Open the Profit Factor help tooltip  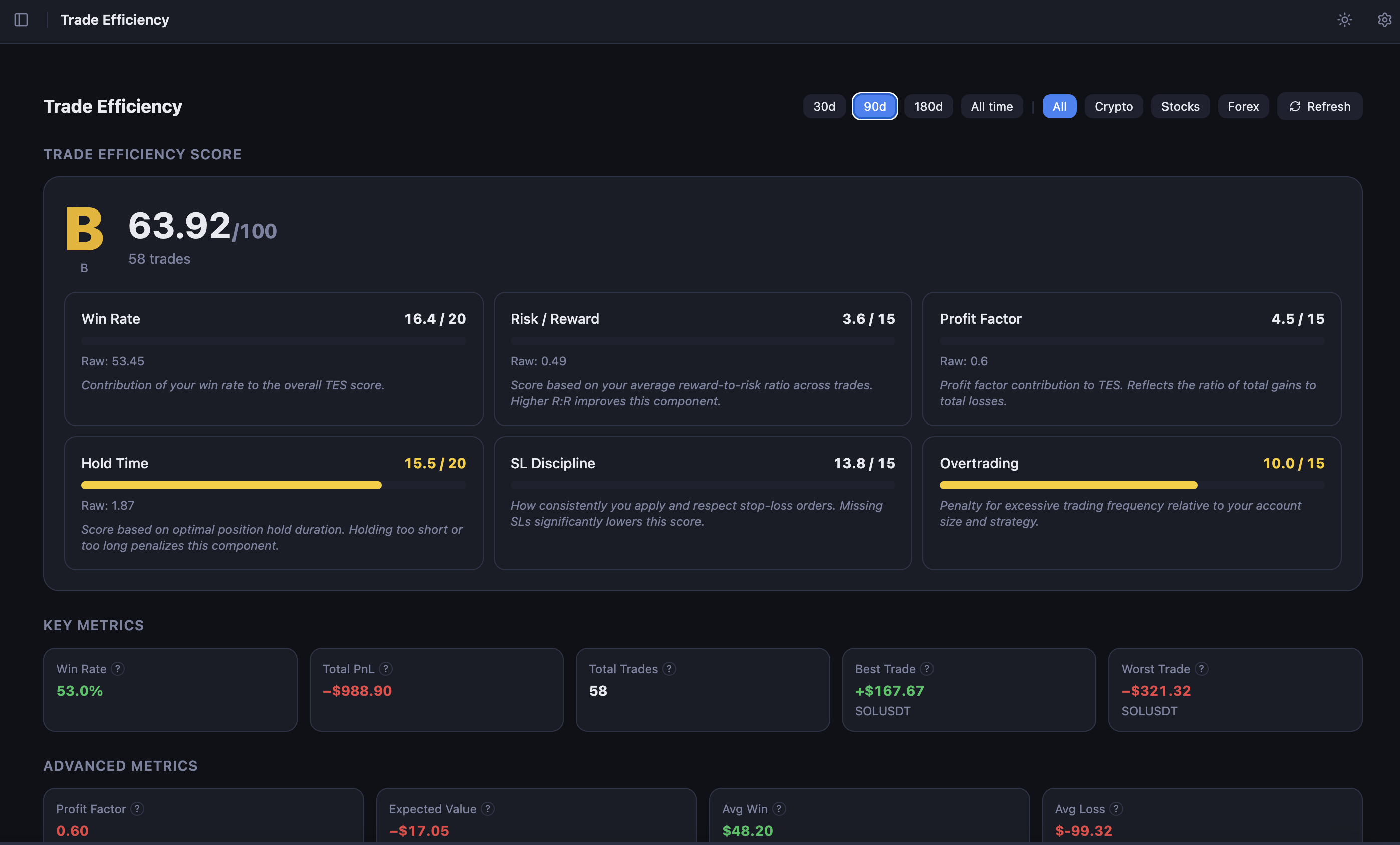pos(136,809)
